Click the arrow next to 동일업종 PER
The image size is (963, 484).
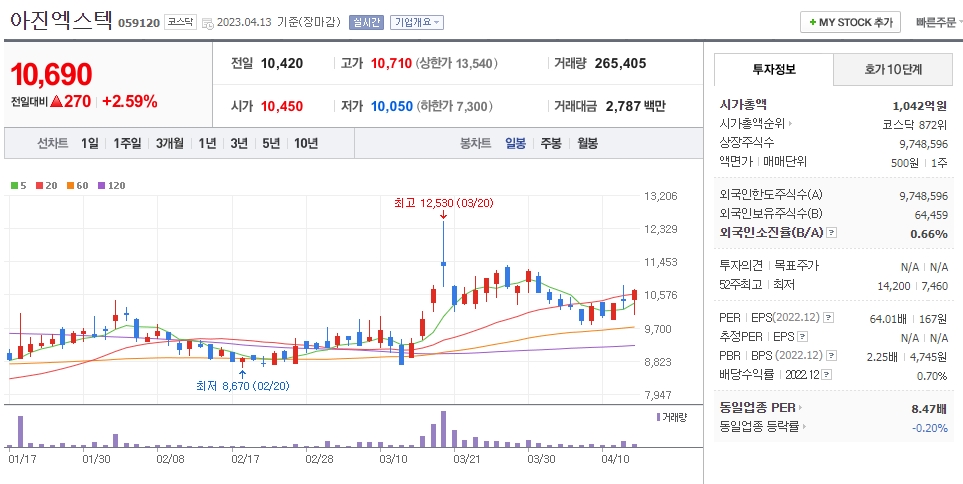[x=801, y=408]
